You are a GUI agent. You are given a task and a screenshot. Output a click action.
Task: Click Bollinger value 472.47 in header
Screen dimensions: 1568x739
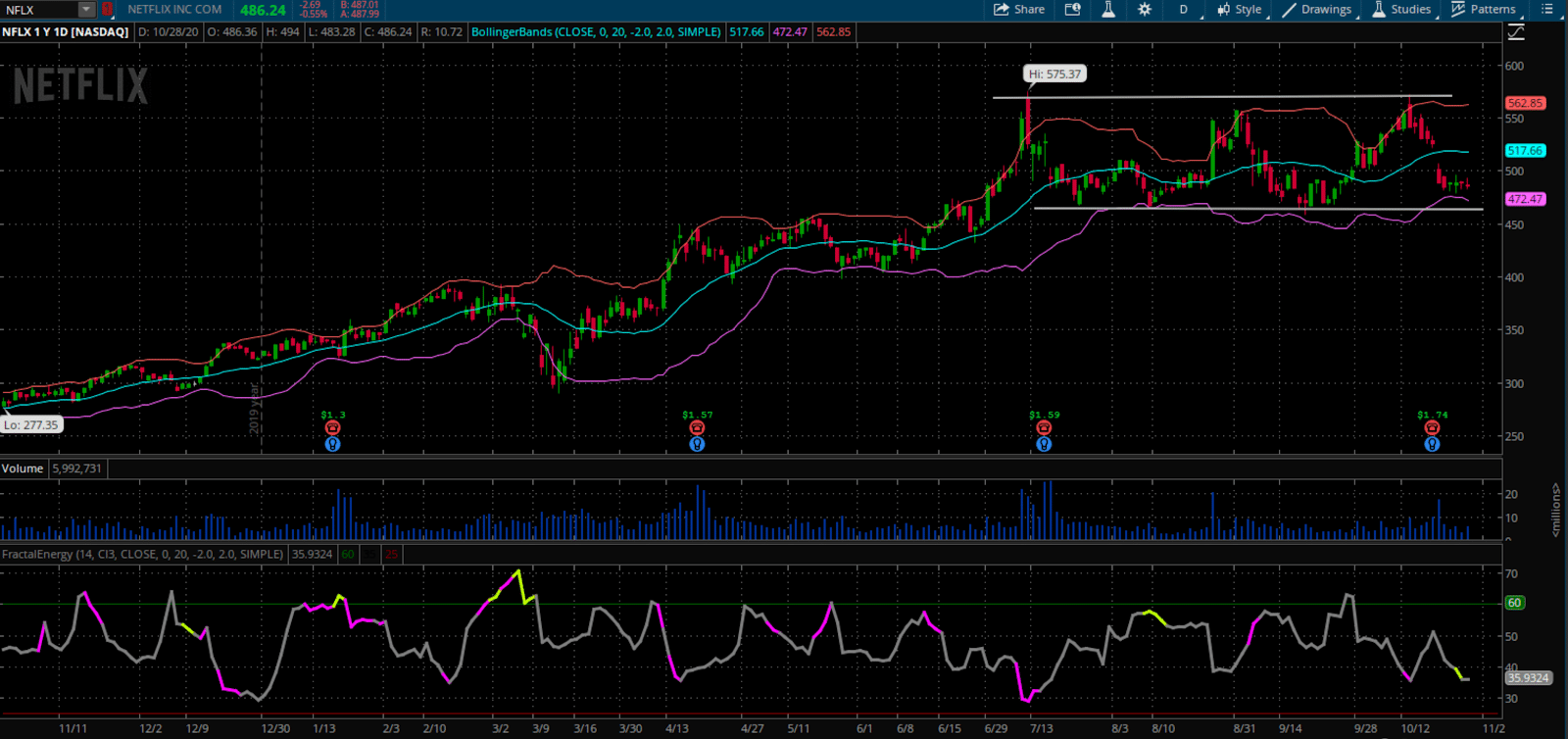pyautogui.click(x=790, y=32)
